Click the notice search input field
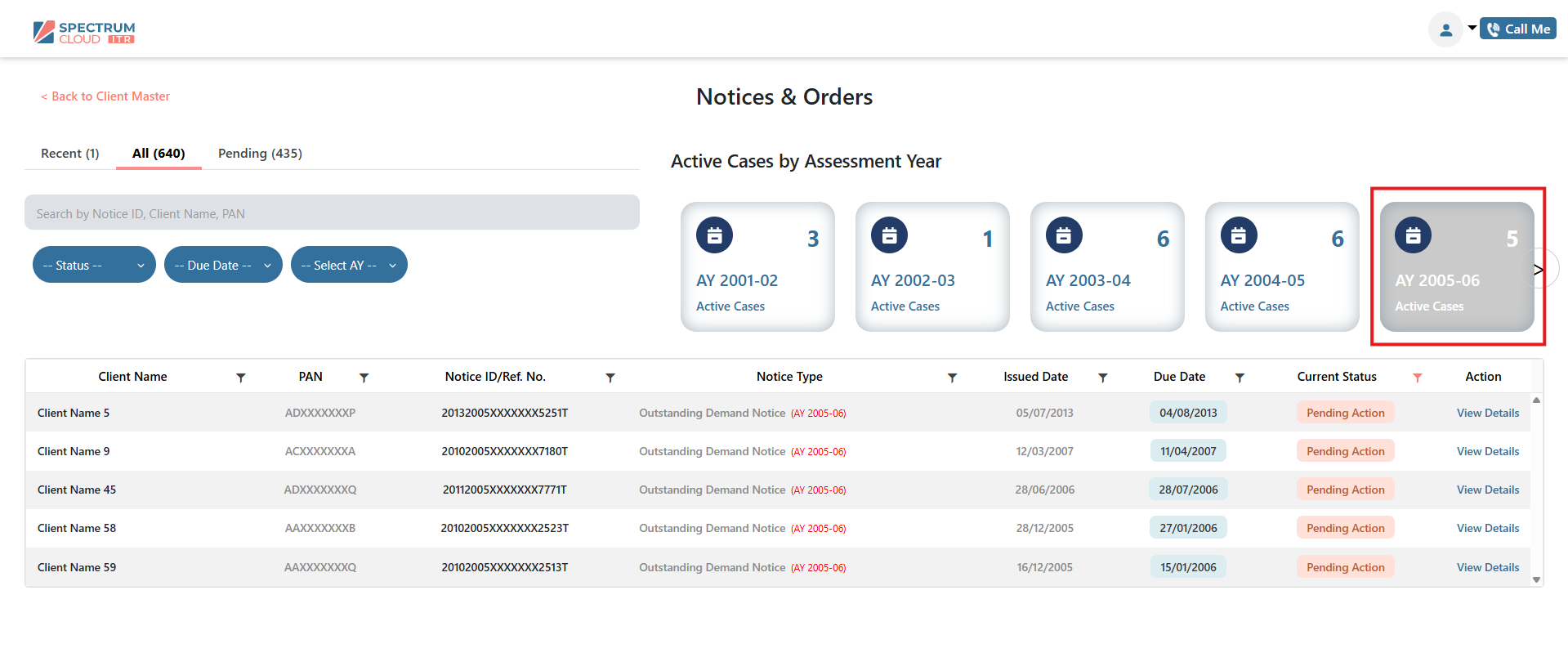 (332, 213)
